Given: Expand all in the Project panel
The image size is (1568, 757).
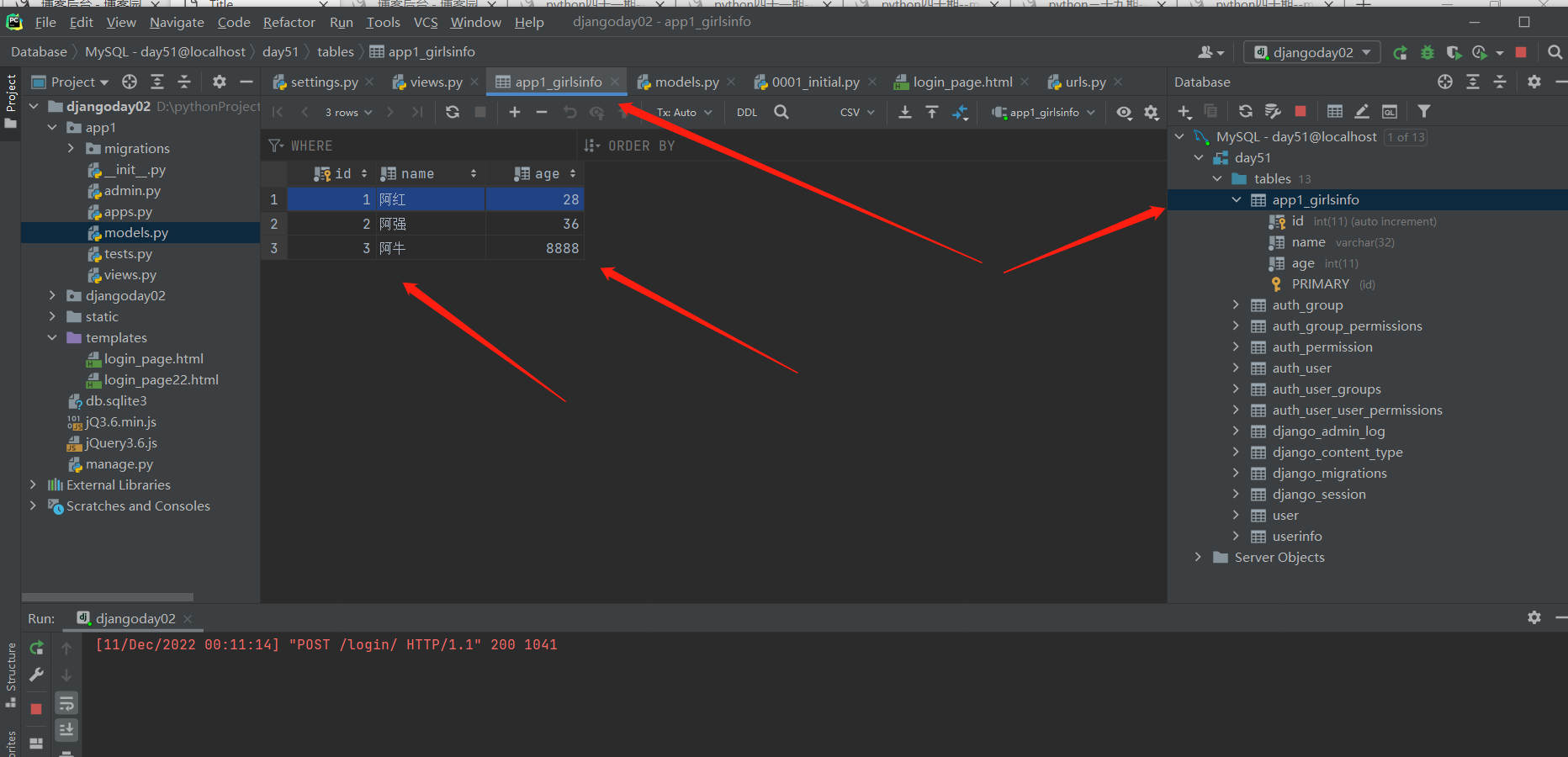Looking at the screenshot, I should click(x=157, y=82).
